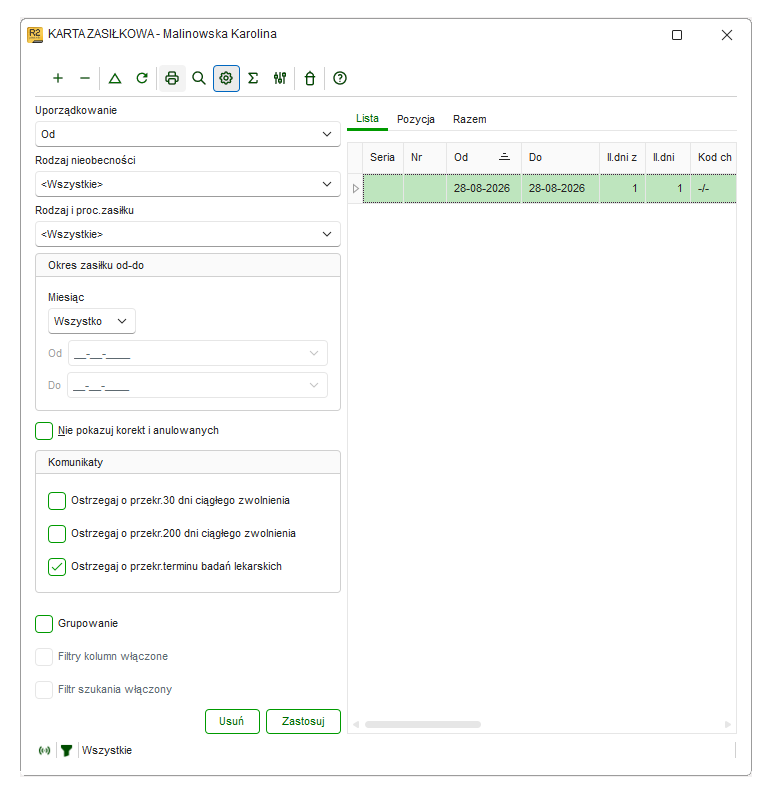Open the Od date picker dropdown arrow

(x=314, y=353)
